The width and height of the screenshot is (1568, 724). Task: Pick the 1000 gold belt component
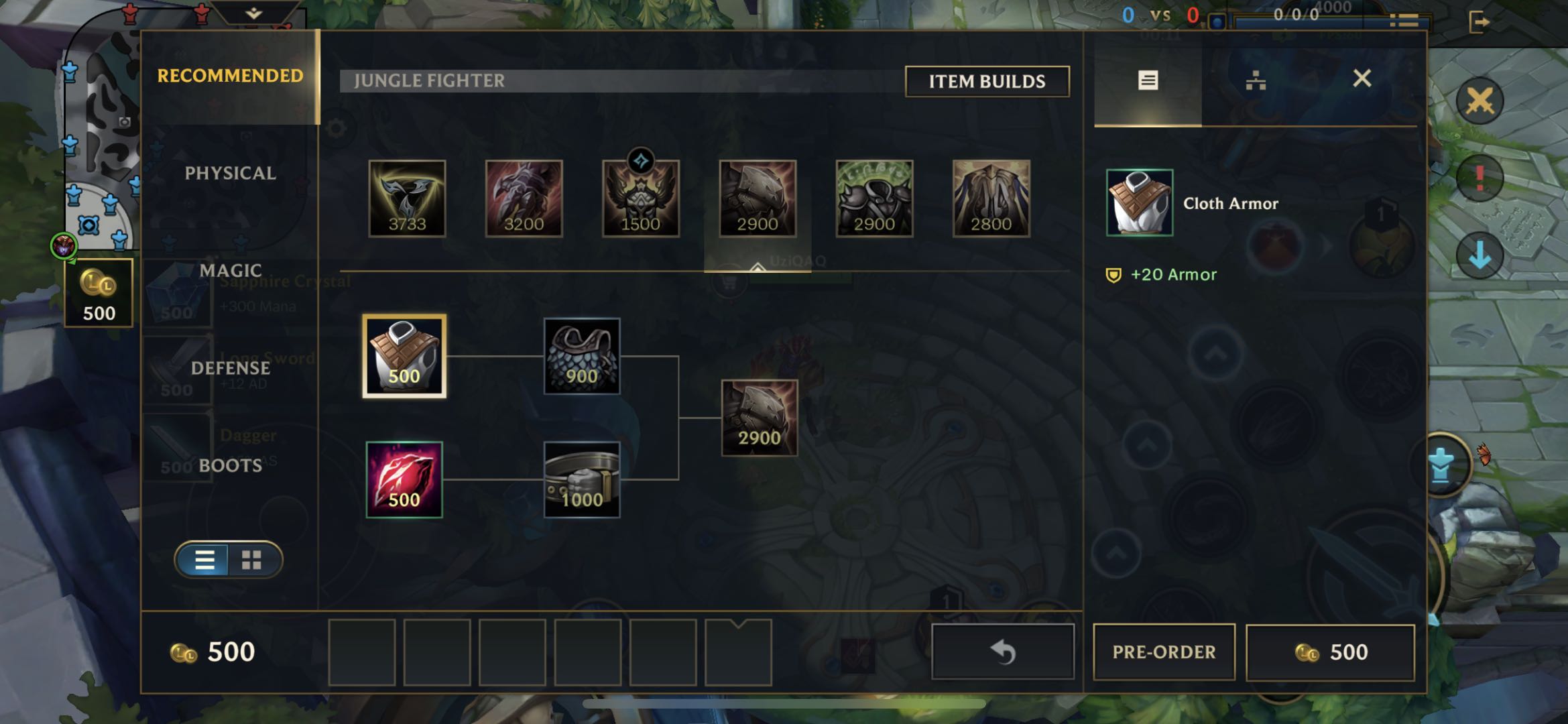point(581,479)
